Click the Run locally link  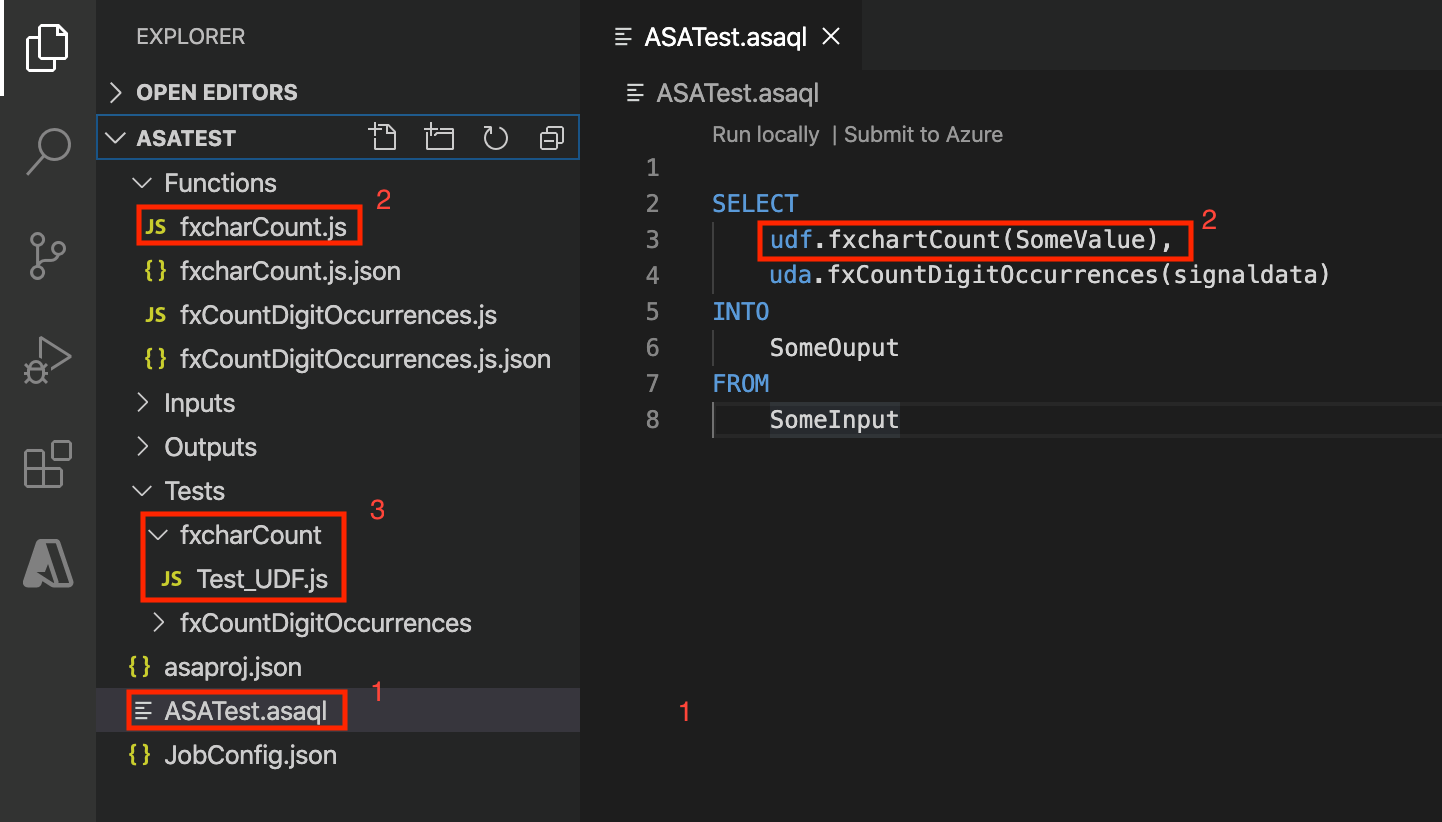[x=765, y=134]
